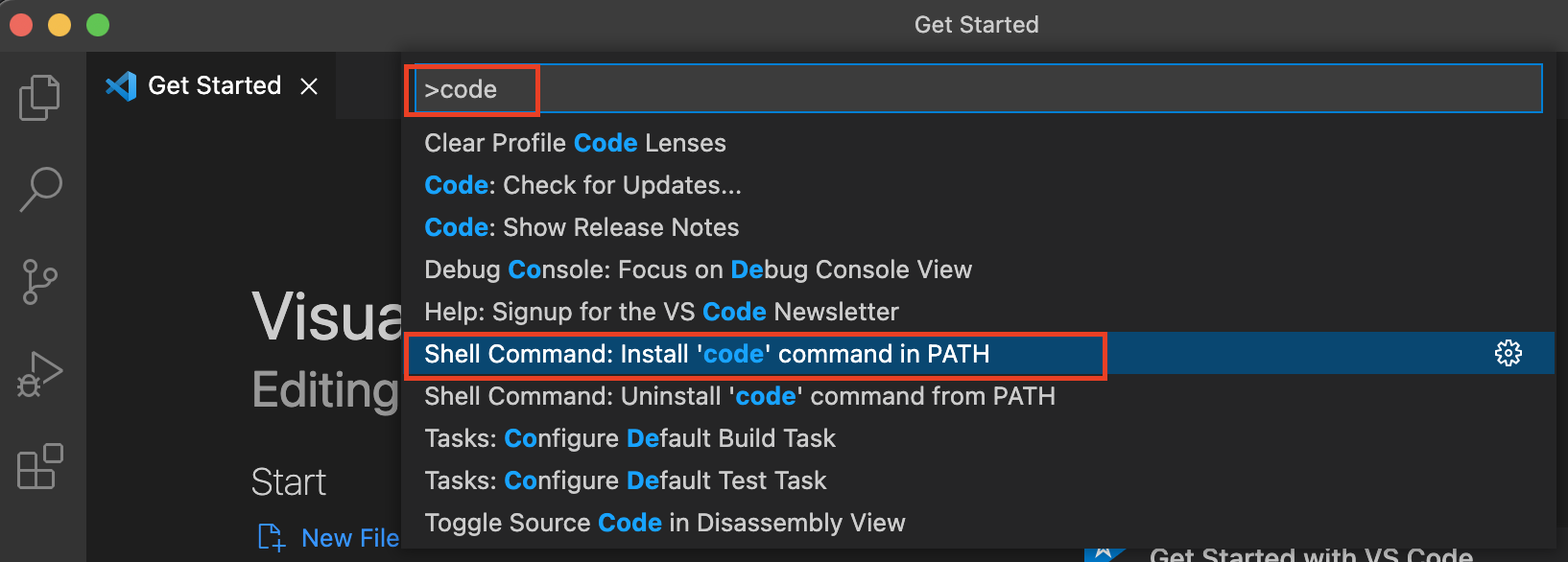The image size is (1568, 562).
Task: Run Code: Check for Updates command
Action: [x=582, y=185]
